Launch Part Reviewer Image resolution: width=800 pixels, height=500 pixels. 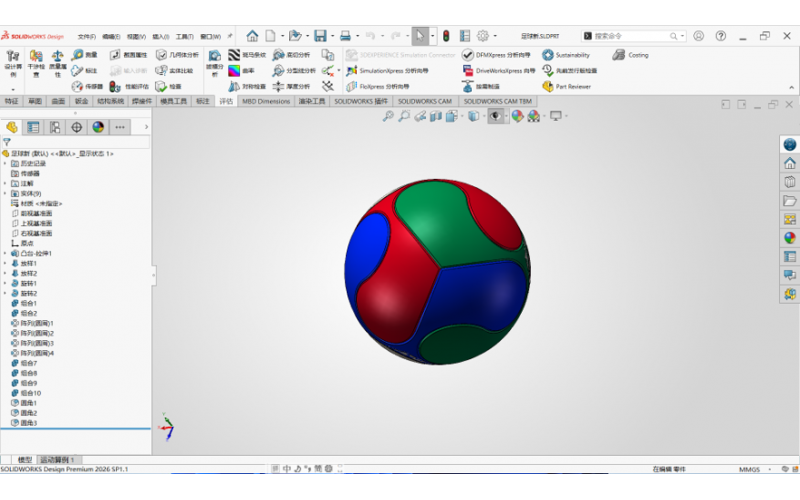(x=566, y=86)
